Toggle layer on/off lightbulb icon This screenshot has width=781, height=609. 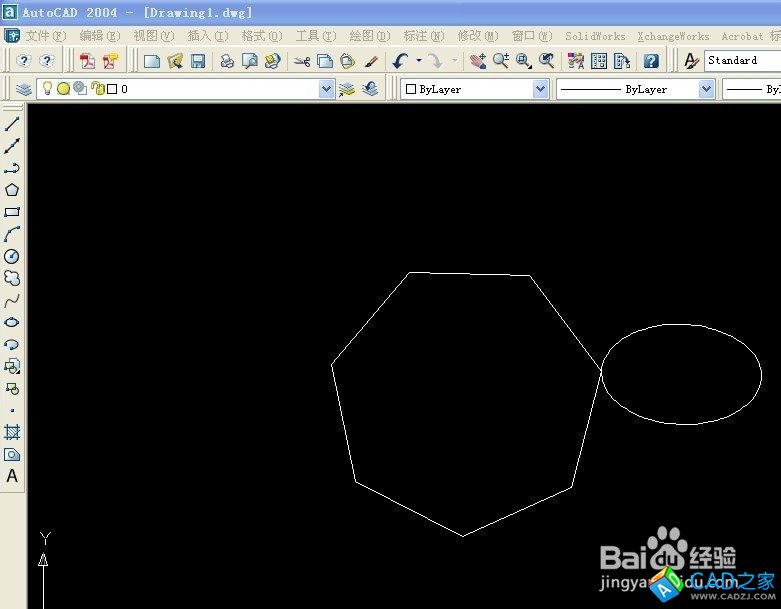click(46, 89)
